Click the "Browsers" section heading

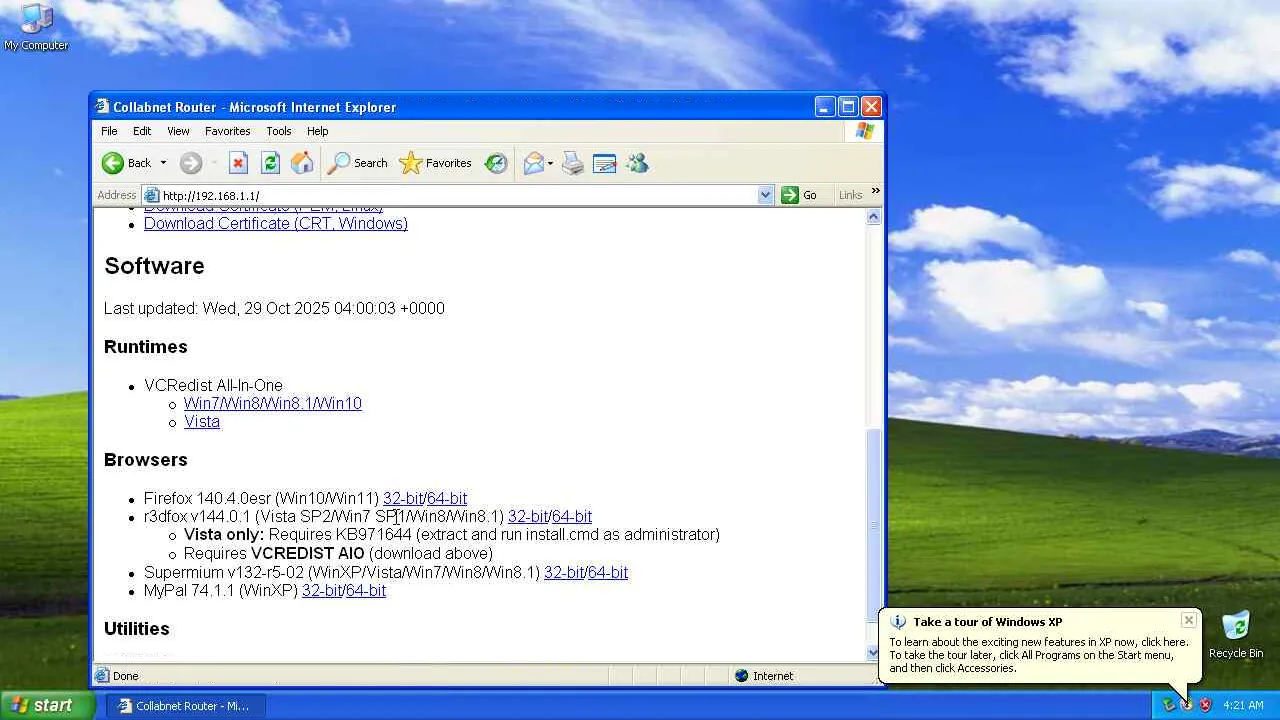click(146, 460)
